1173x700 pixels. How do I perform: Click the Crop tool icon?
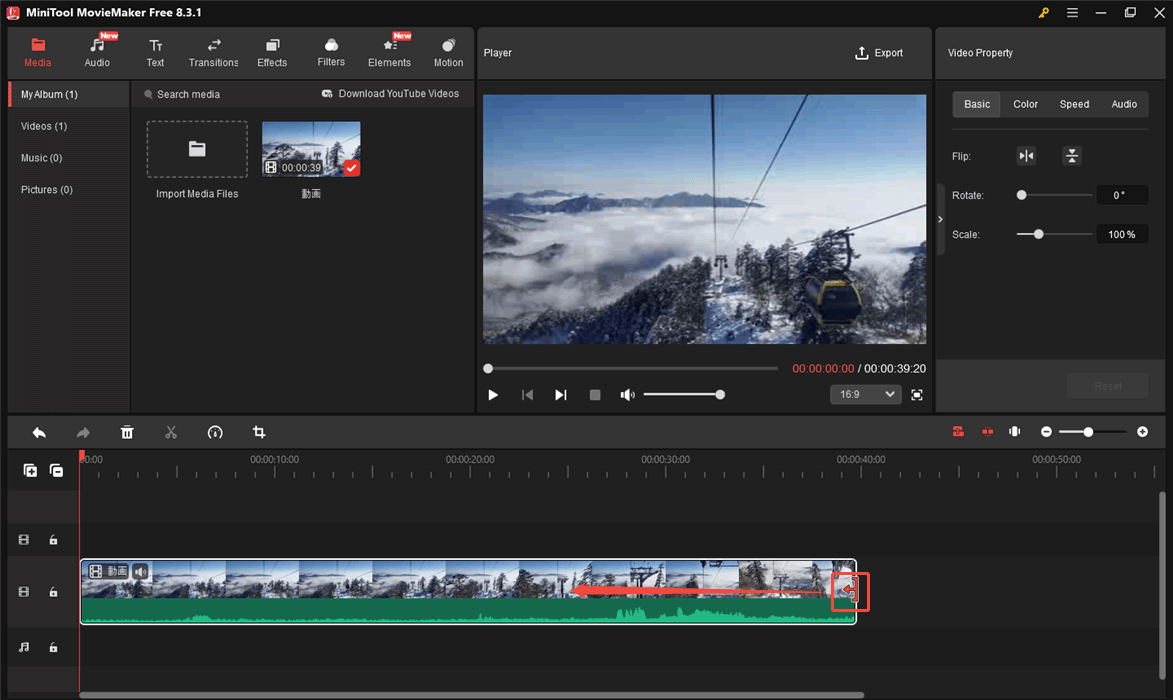coord(259,432)
